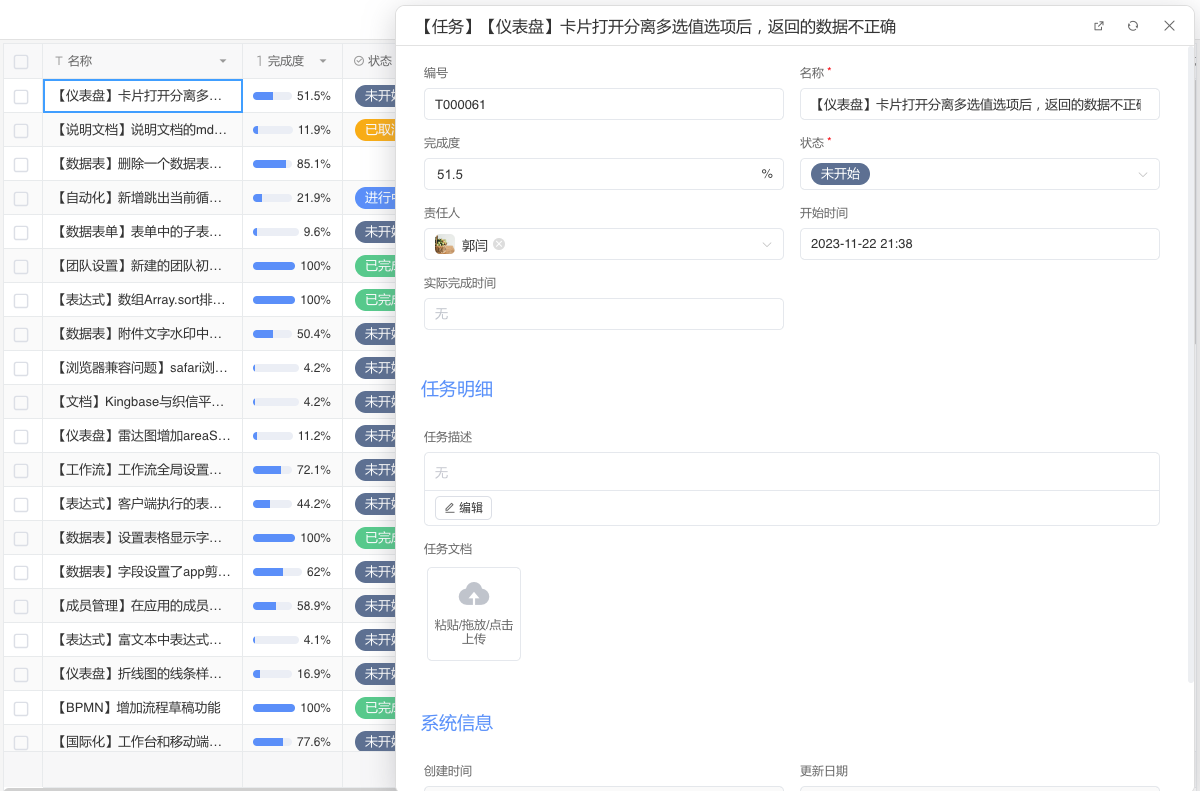Close the task detail panel
The height and width of the screenshot is (791, 1200).
pos(1169,26)
